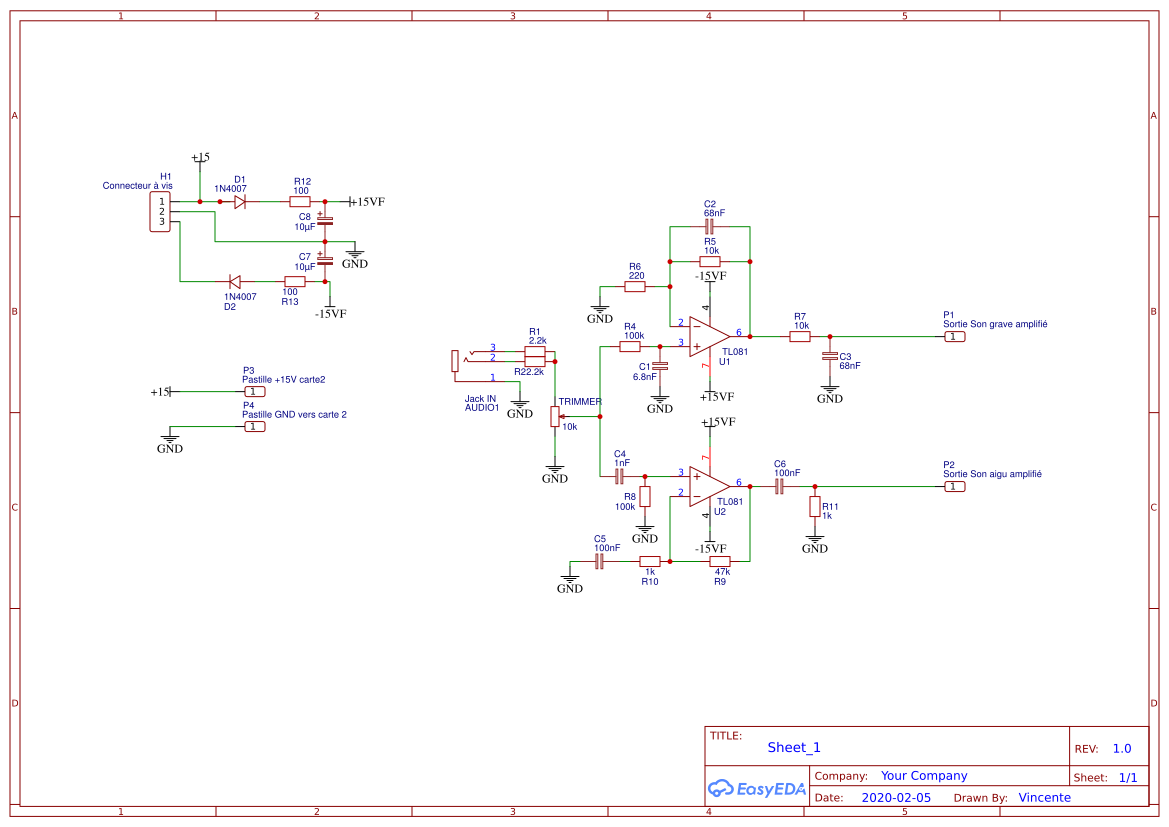The width and height of the screenshot is (1169, 827).
Task: Click the P3 +15V pad connector
Action: click(x=256, y=392)
